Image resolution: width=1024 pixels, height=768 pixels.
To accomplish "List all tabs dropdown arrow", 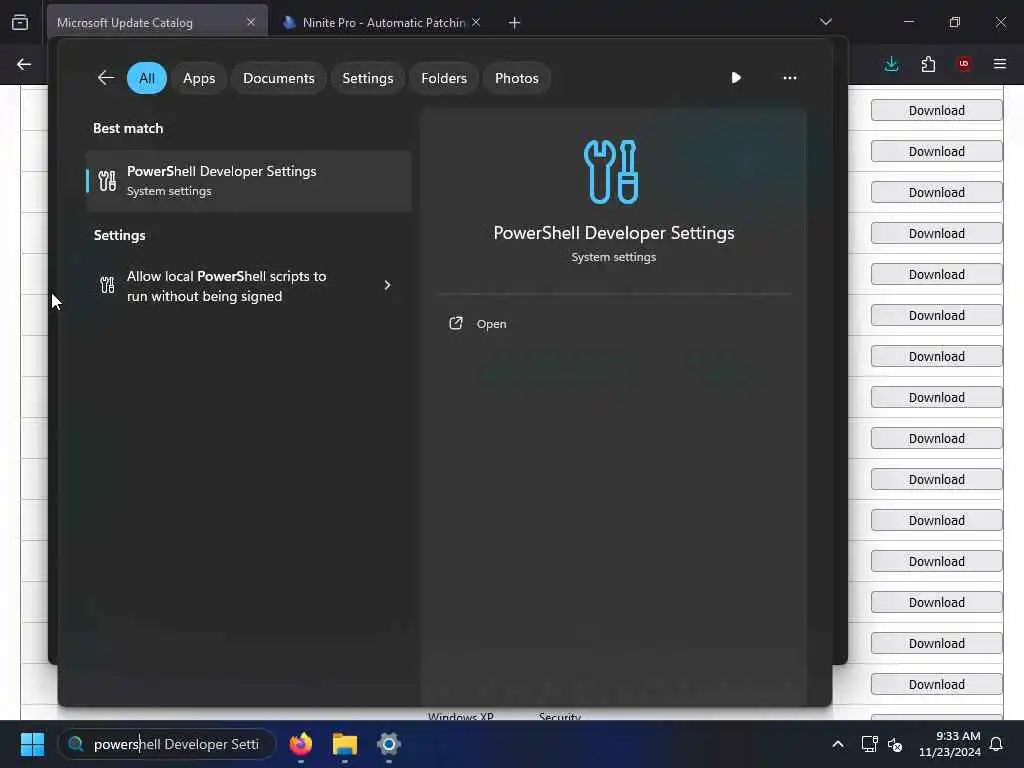I will pyautogui.click(x=825, y=22).
